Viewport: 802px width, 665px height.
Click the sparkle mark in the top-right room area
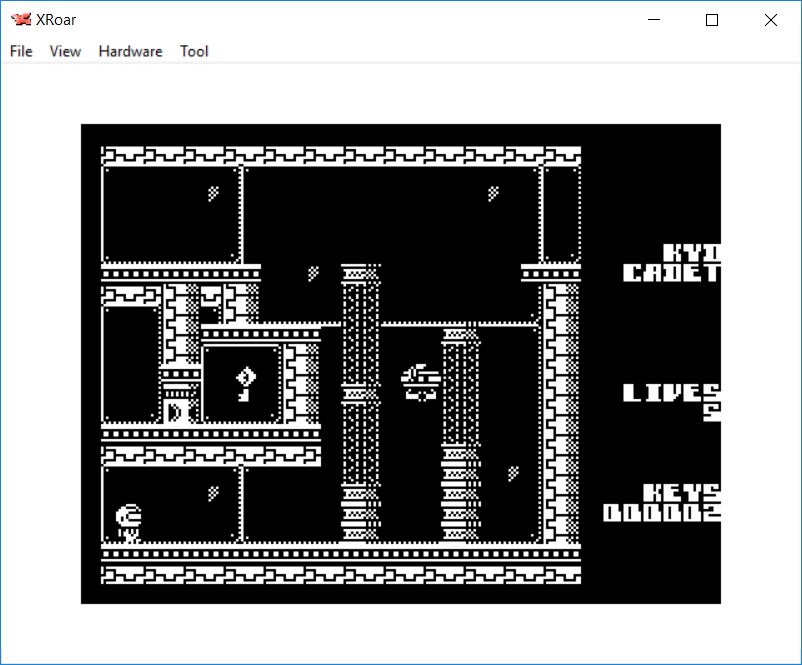pos(492,193)
